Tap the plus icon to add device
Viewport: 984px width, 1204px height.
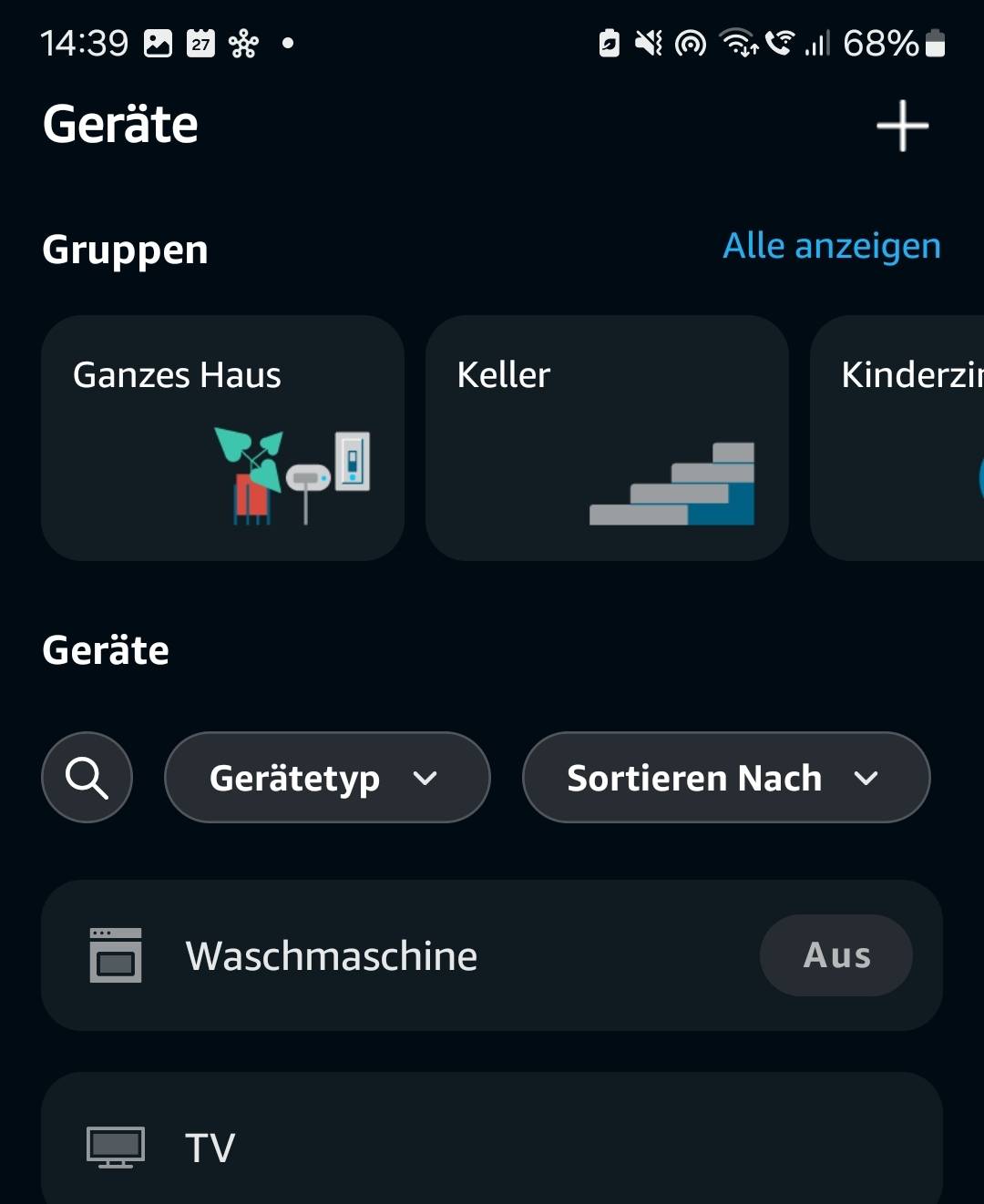pyautogui.click(x=902, y=126)
